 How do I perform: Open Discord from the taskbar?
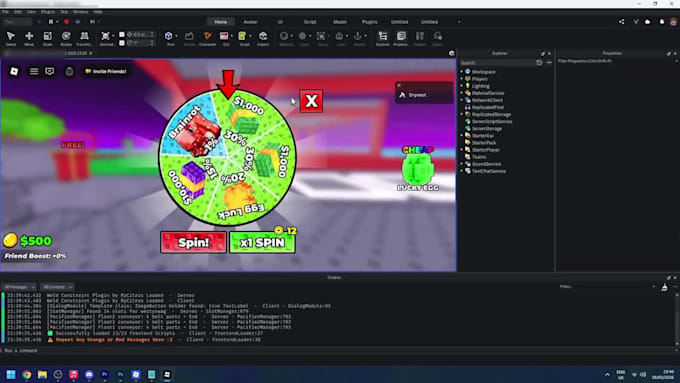89,374
